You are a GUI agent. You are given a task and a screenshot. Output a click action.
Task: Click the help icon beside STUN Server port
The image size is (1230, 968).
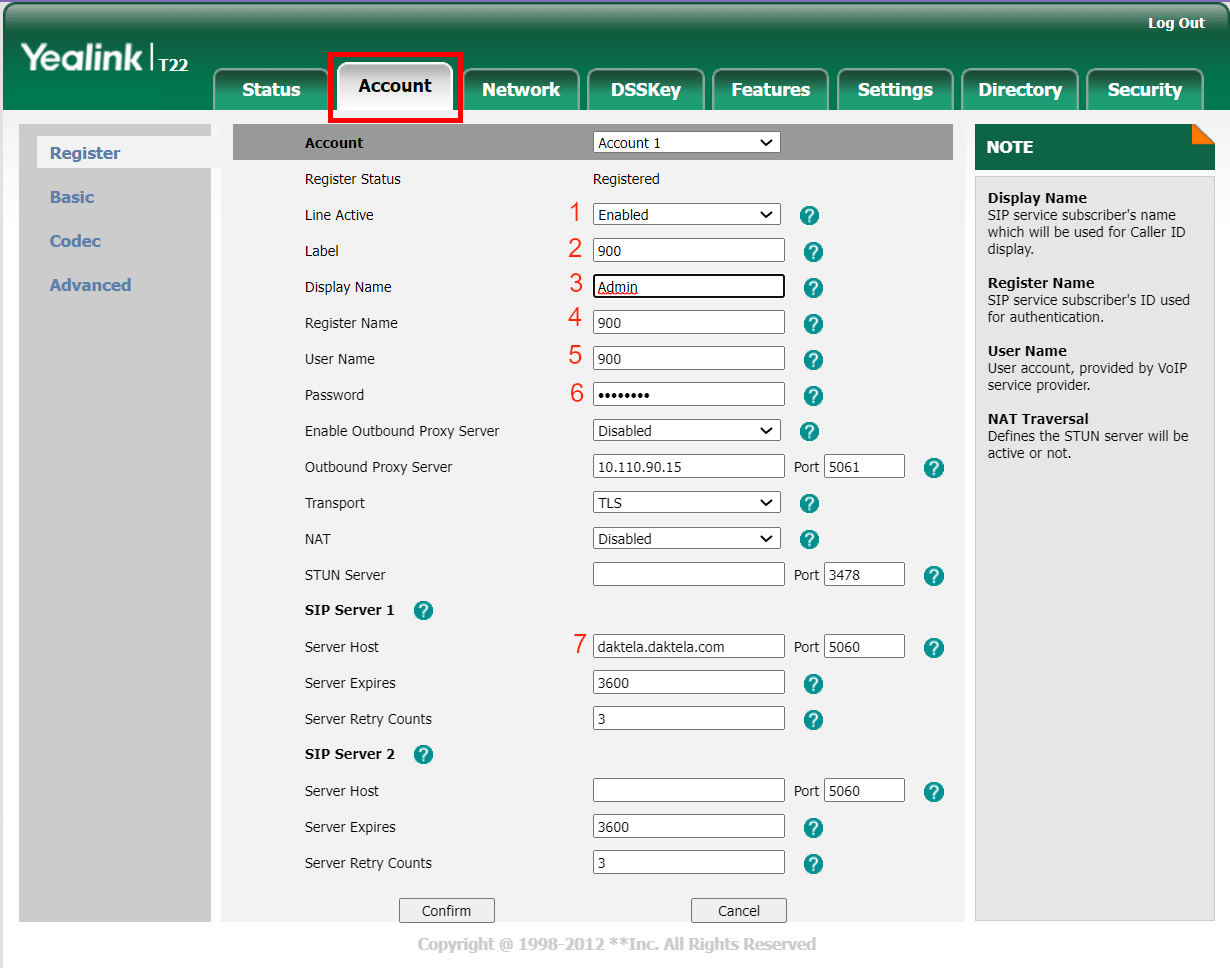click(x=933, y=576)
